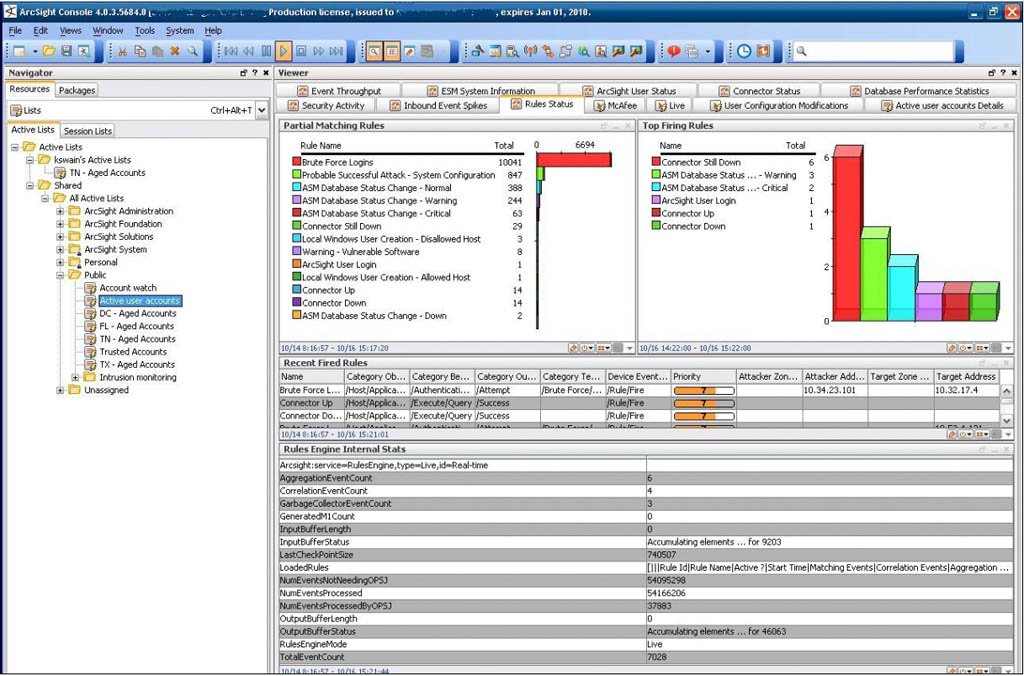Open the Tools menu

click(145, 31)
